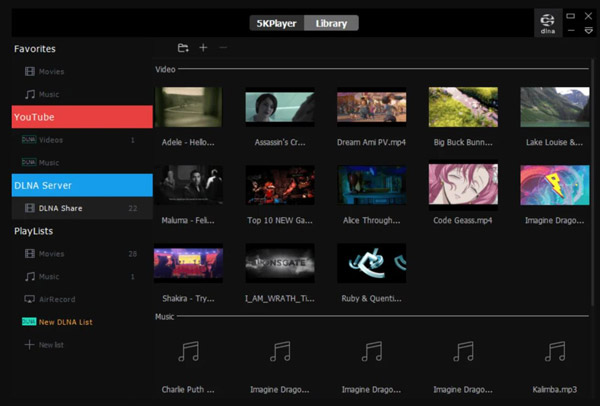The width and height of the screenshot is (600, 406).
Task: Click New list to create playlist
Action: point(82,345)
